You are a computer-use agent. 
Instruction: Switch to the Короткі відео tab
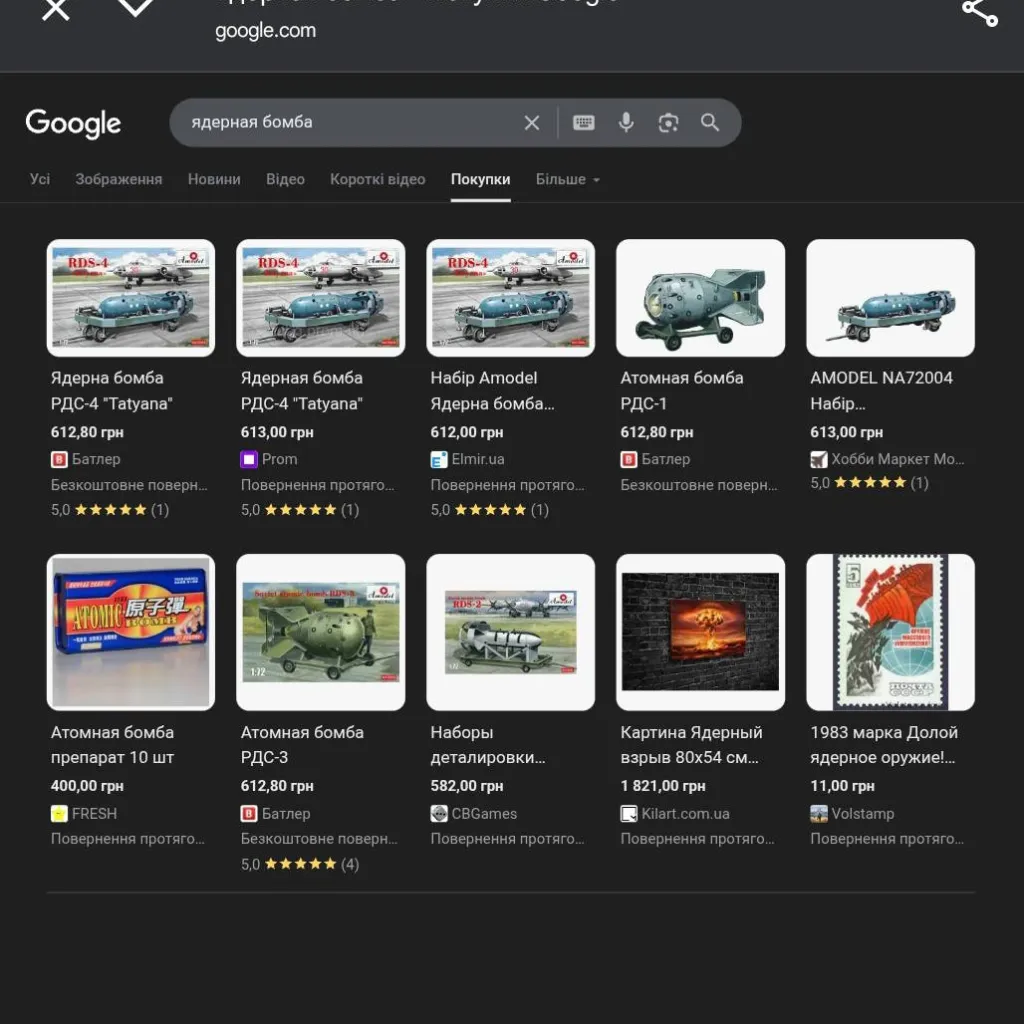click(x=377, y=179)
